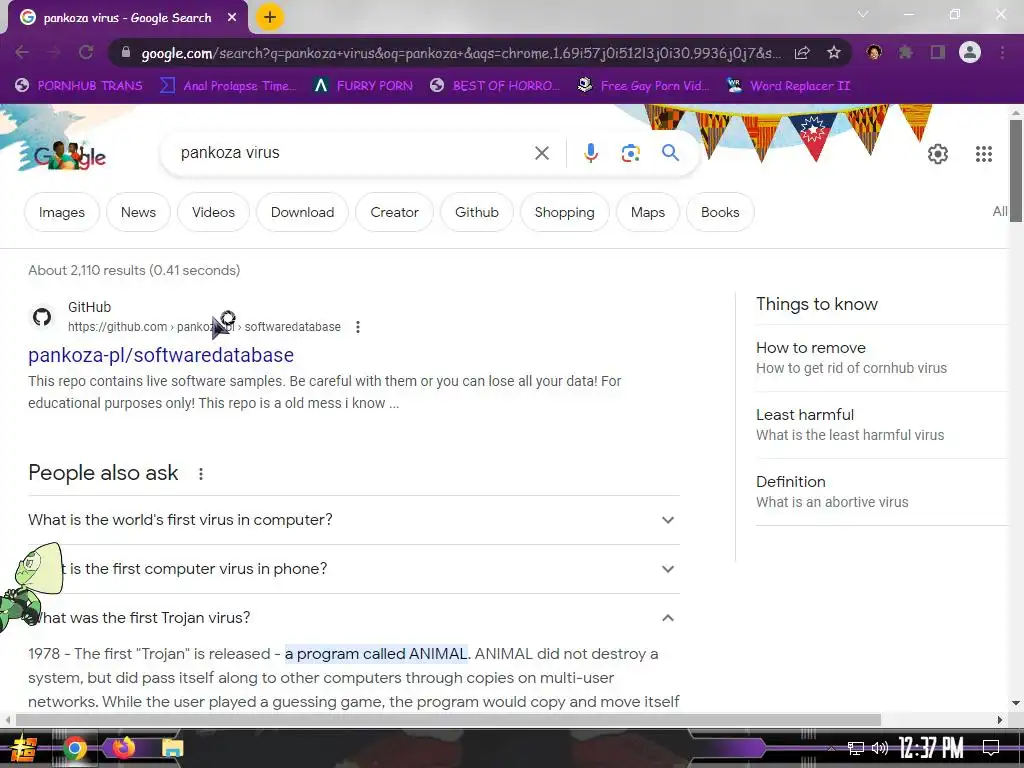Open the Word Replacer II bookmark
1024x768 pixels.
(789, 86)
